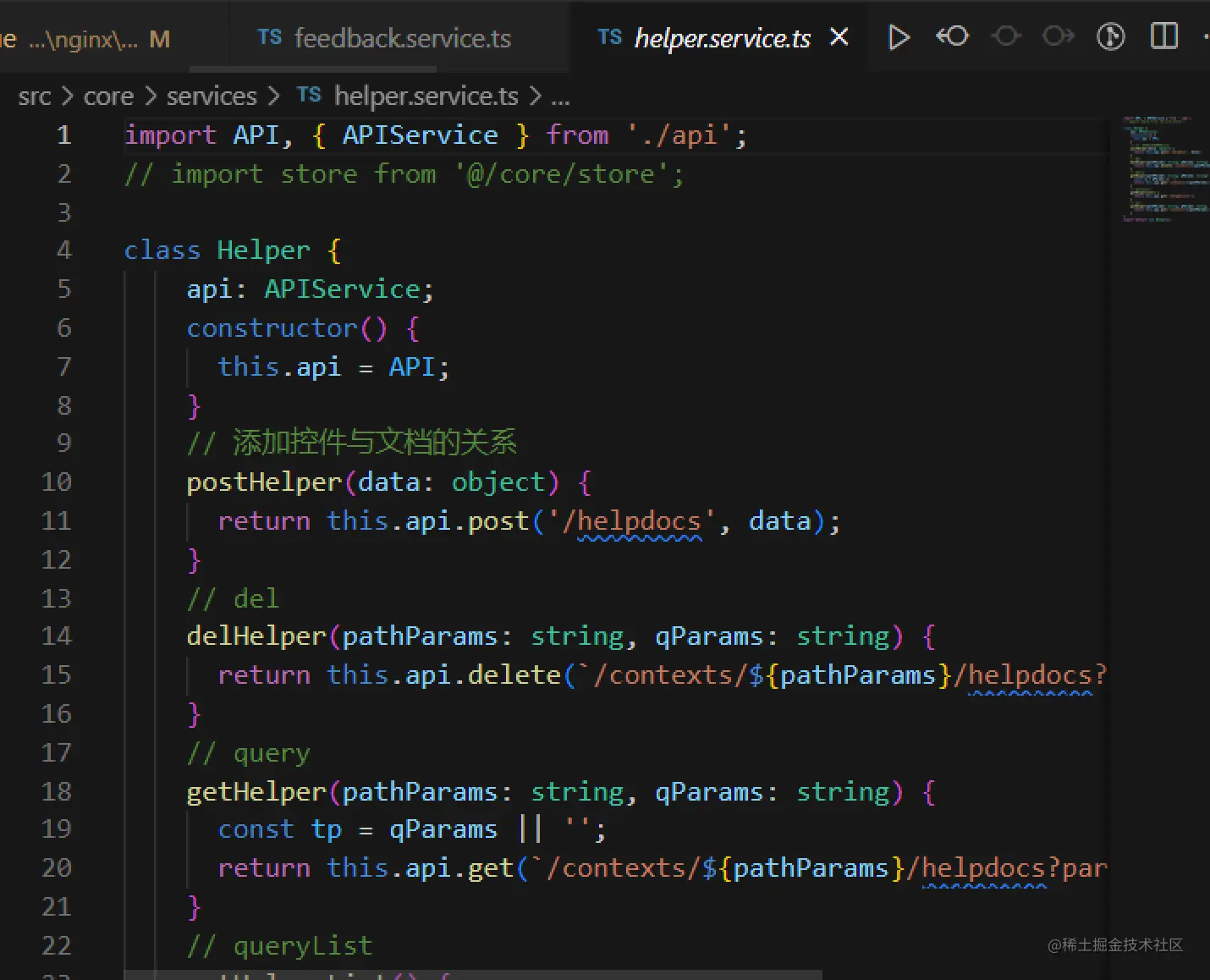Close the helper.service.ts tab
Image resolution: width=1210 pixels, height=980 pixels.
pyautogui.click(x=839, y=37)
